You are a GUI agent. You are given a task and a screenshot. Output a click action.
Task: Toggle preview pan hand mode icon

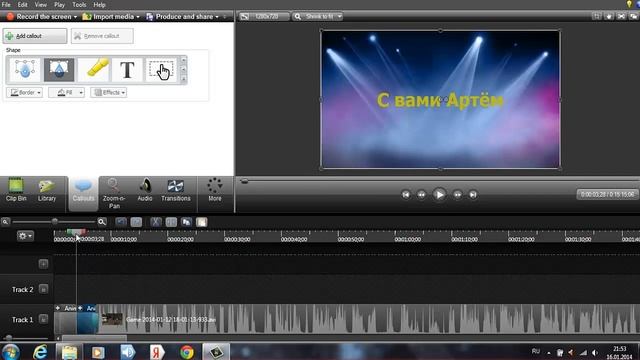(x=609, y=16)
